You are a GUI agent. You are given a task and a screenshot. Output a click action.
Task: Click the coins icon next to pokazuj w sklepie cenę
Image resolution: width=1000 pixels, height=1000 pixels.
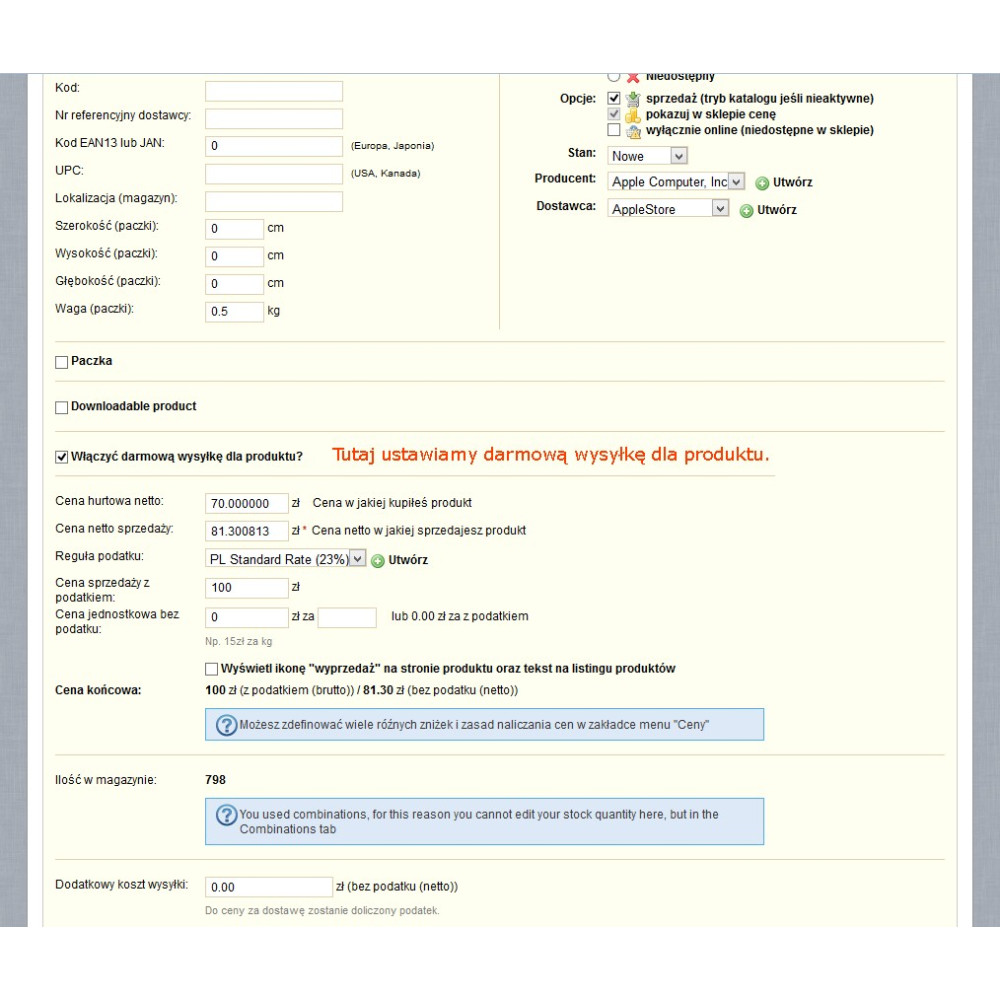[633, 115]
